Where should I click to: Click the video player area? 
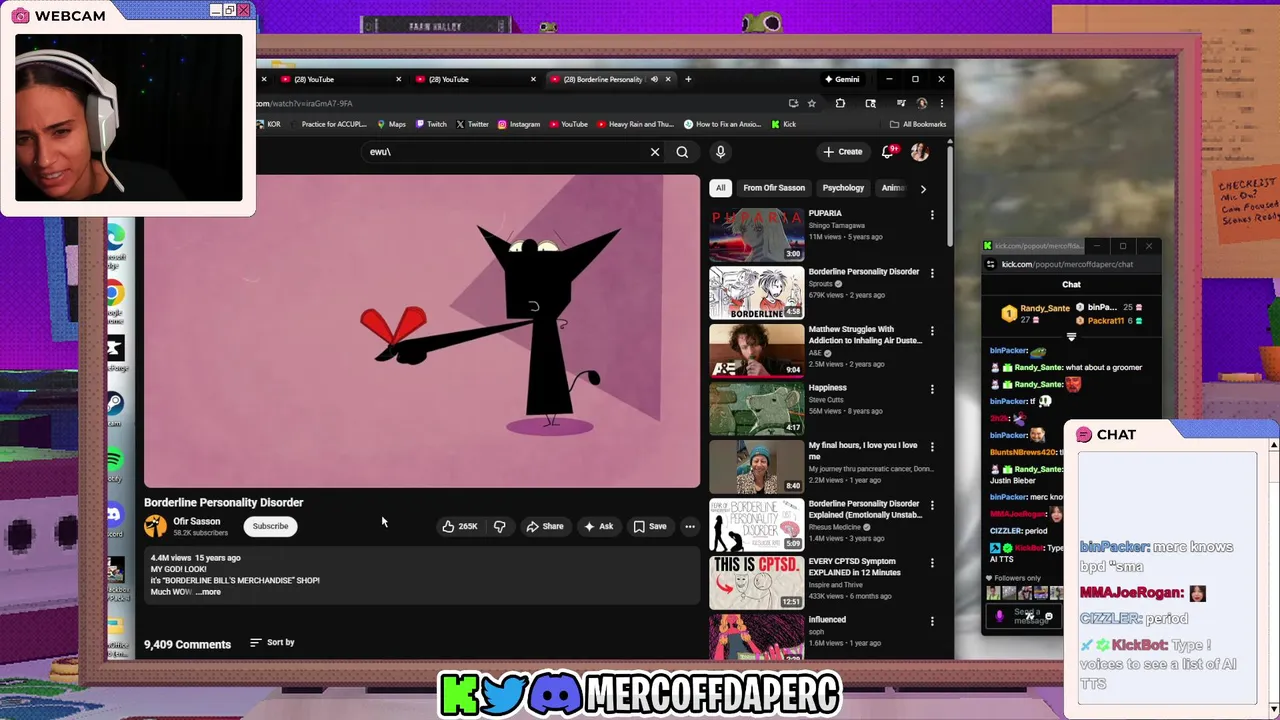[x=422, y=331]
